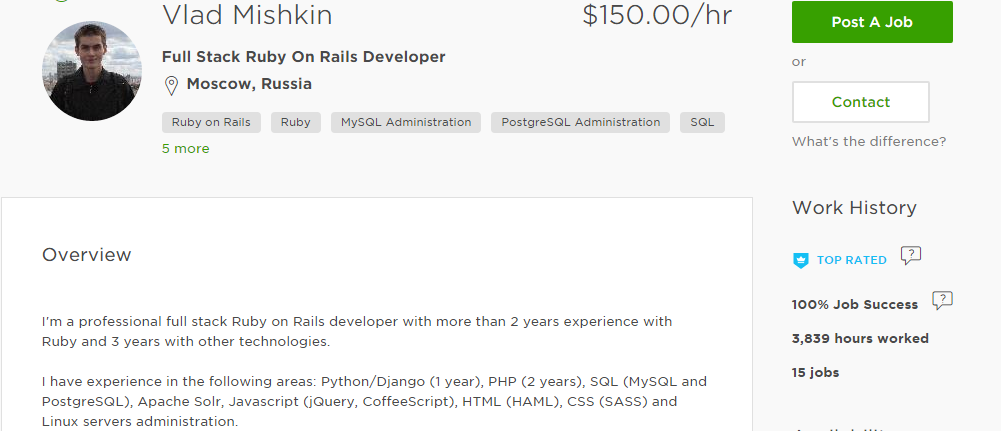
Task: Click the Contact button
Action: click(861, 102)
